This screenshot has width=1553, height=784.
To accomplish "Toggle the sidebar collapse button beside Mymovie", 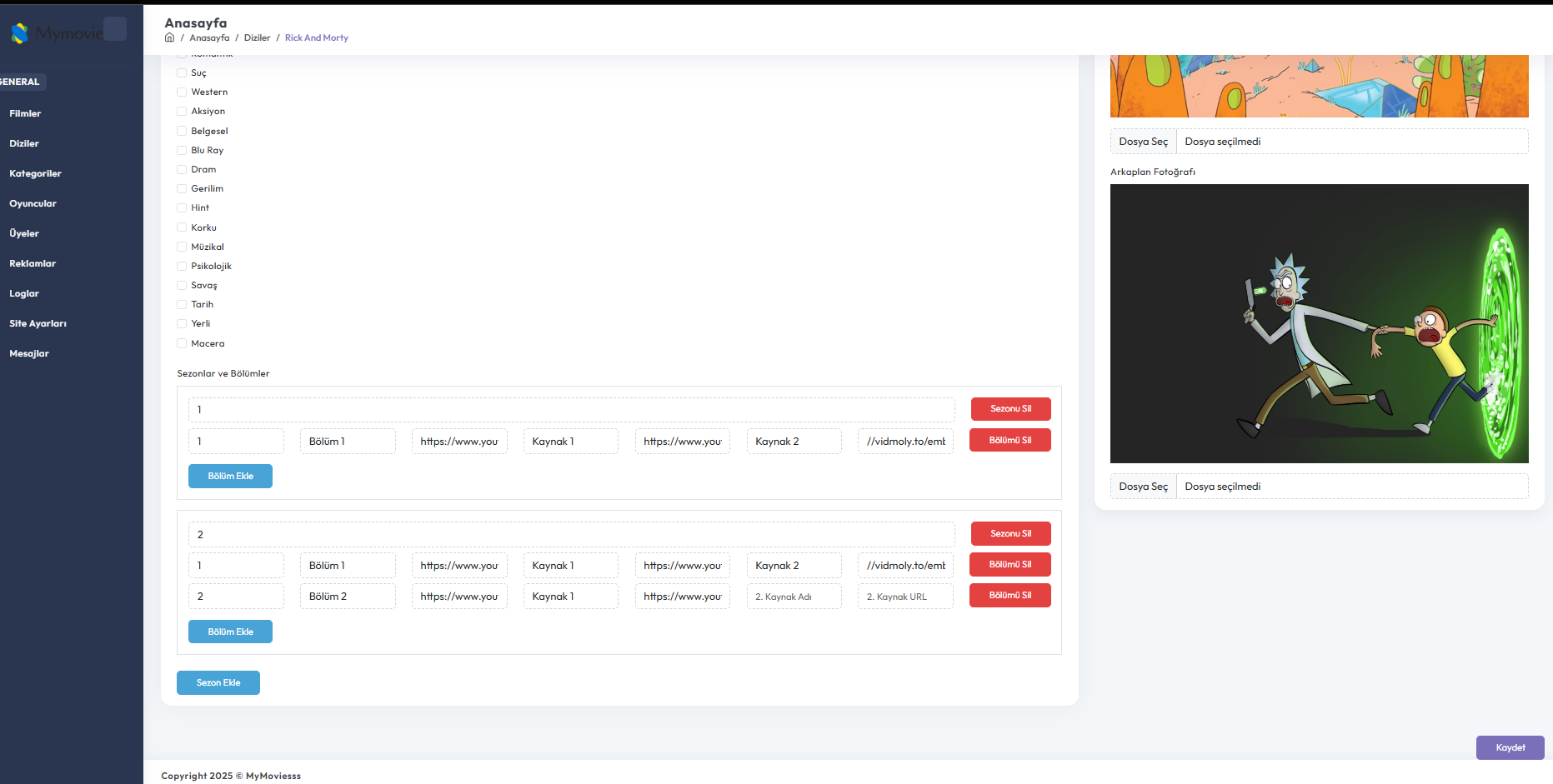I will 115,29.
